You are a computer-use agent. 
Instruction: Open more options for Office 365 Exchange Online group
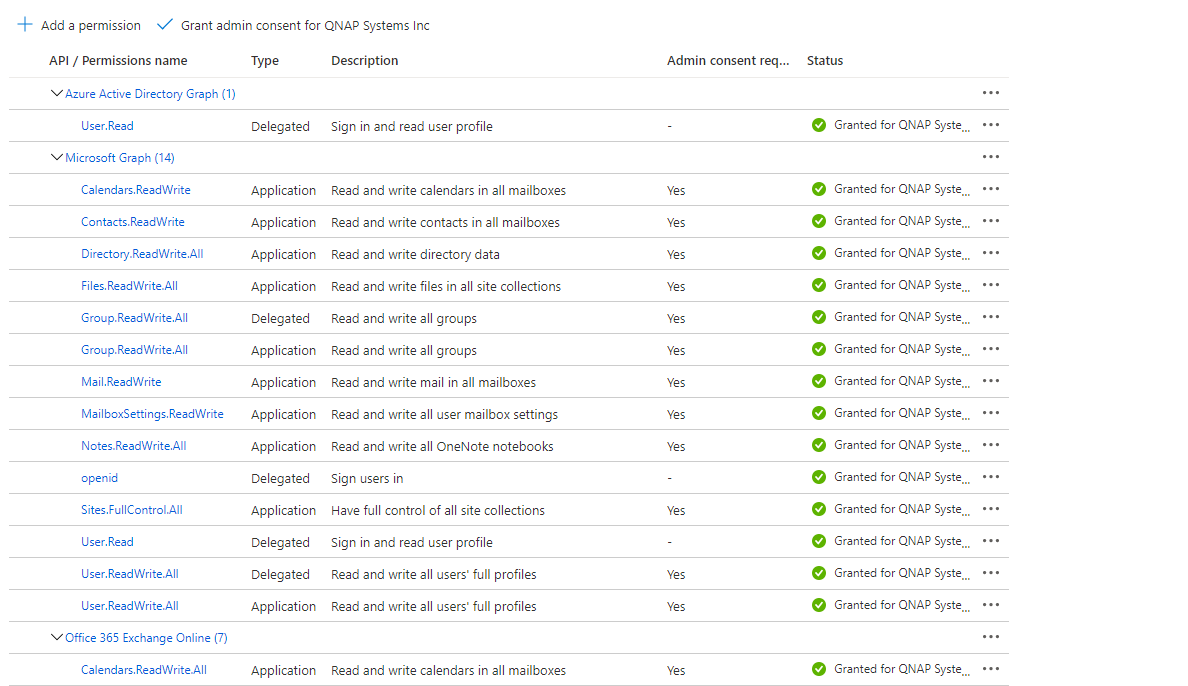[x=990, y=637]
